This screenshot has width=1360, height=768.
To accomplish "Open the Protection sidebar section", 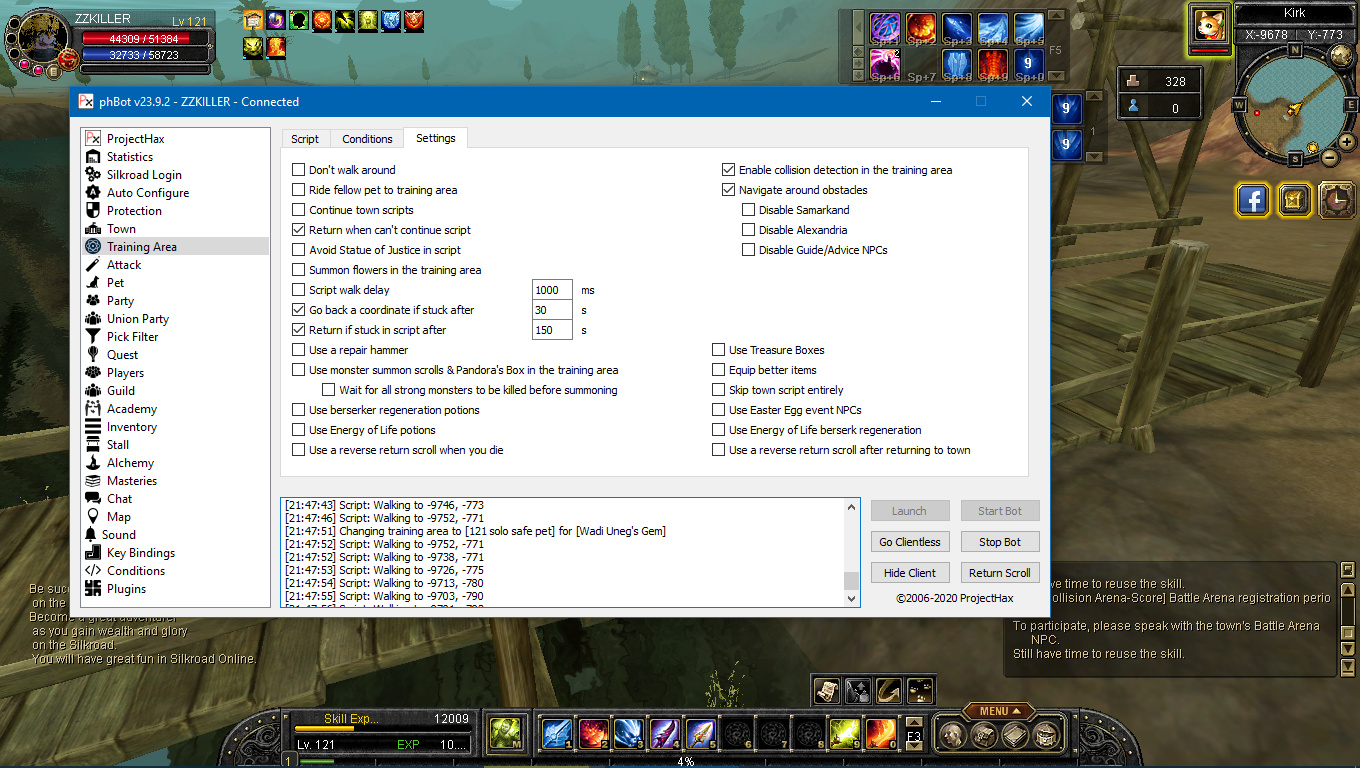I will (134, 211).
